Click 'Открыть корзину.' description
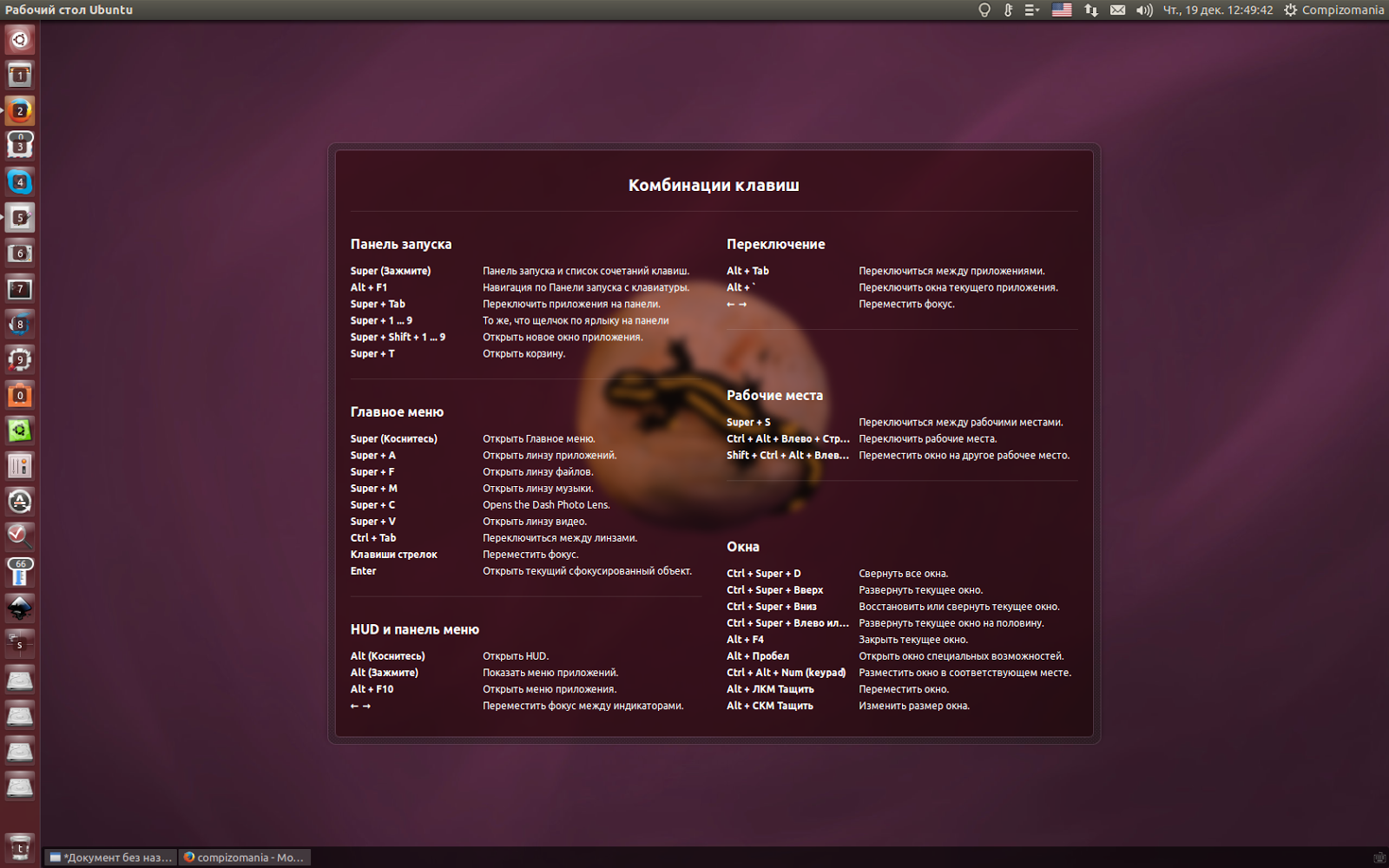Screen dimensions: 1389x868 pyautogui.click(x=523, y=353)
